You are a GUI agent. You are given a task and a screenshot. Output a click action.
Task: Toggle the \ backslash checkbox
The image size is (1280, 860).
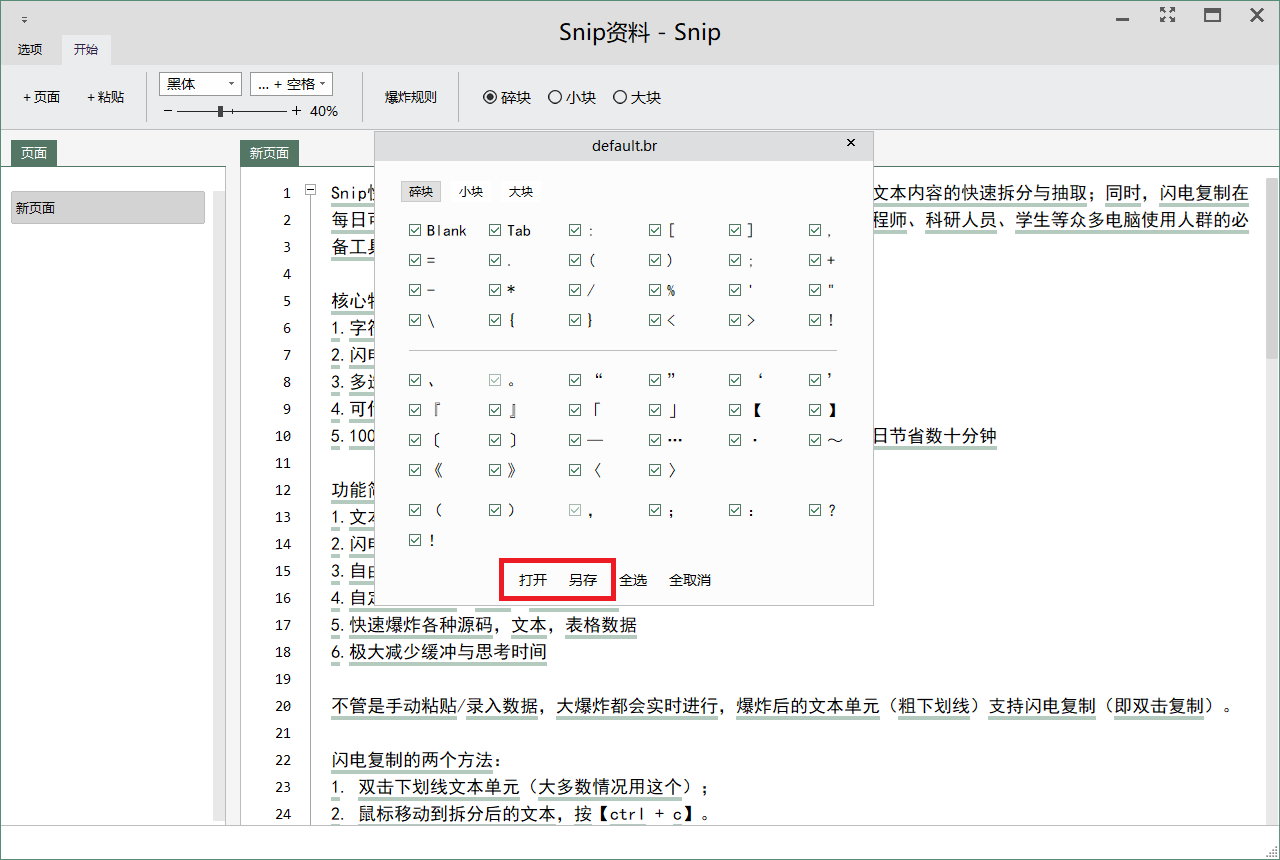pos(415,321)
